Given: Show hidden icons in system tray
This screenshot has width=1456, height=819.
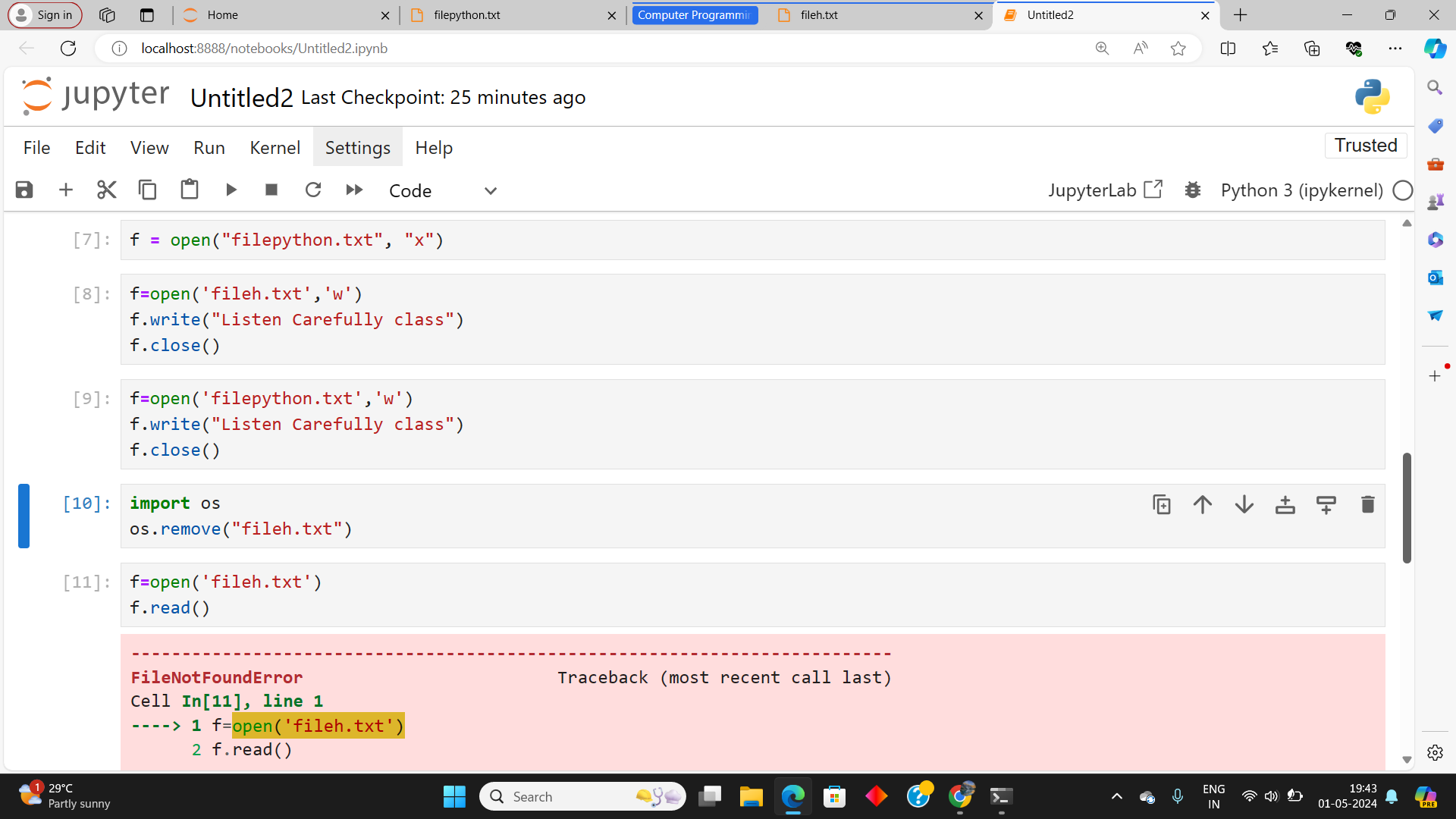Looking at the screenshot, I should point(1116,796).
